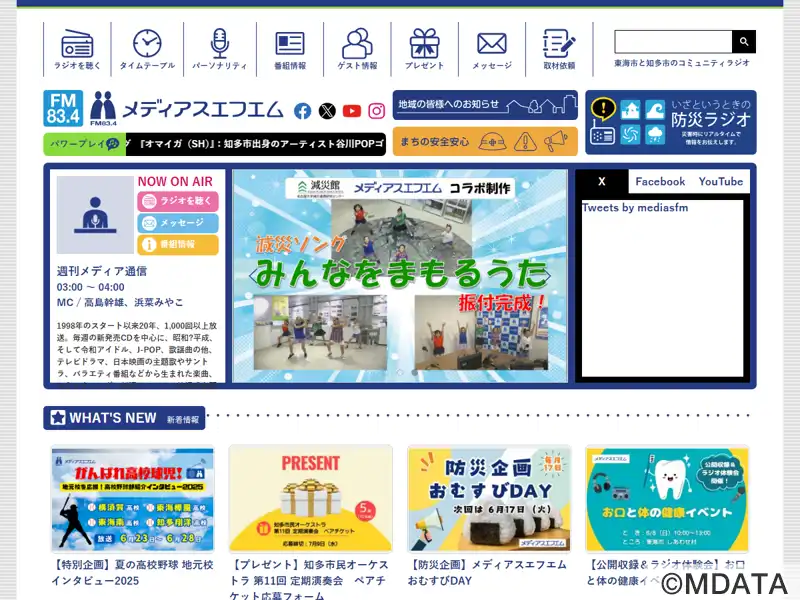
Task: Open the PRESENT gift thumbnail
Action: pos(311,499)
